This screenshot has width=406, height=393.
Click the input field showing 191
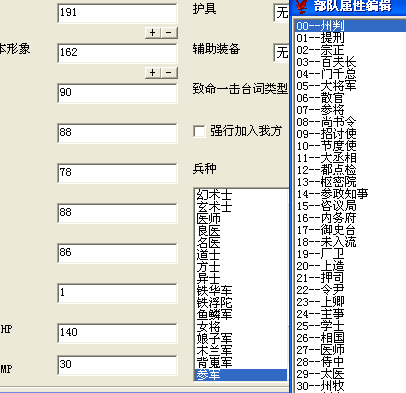[117, 13]
